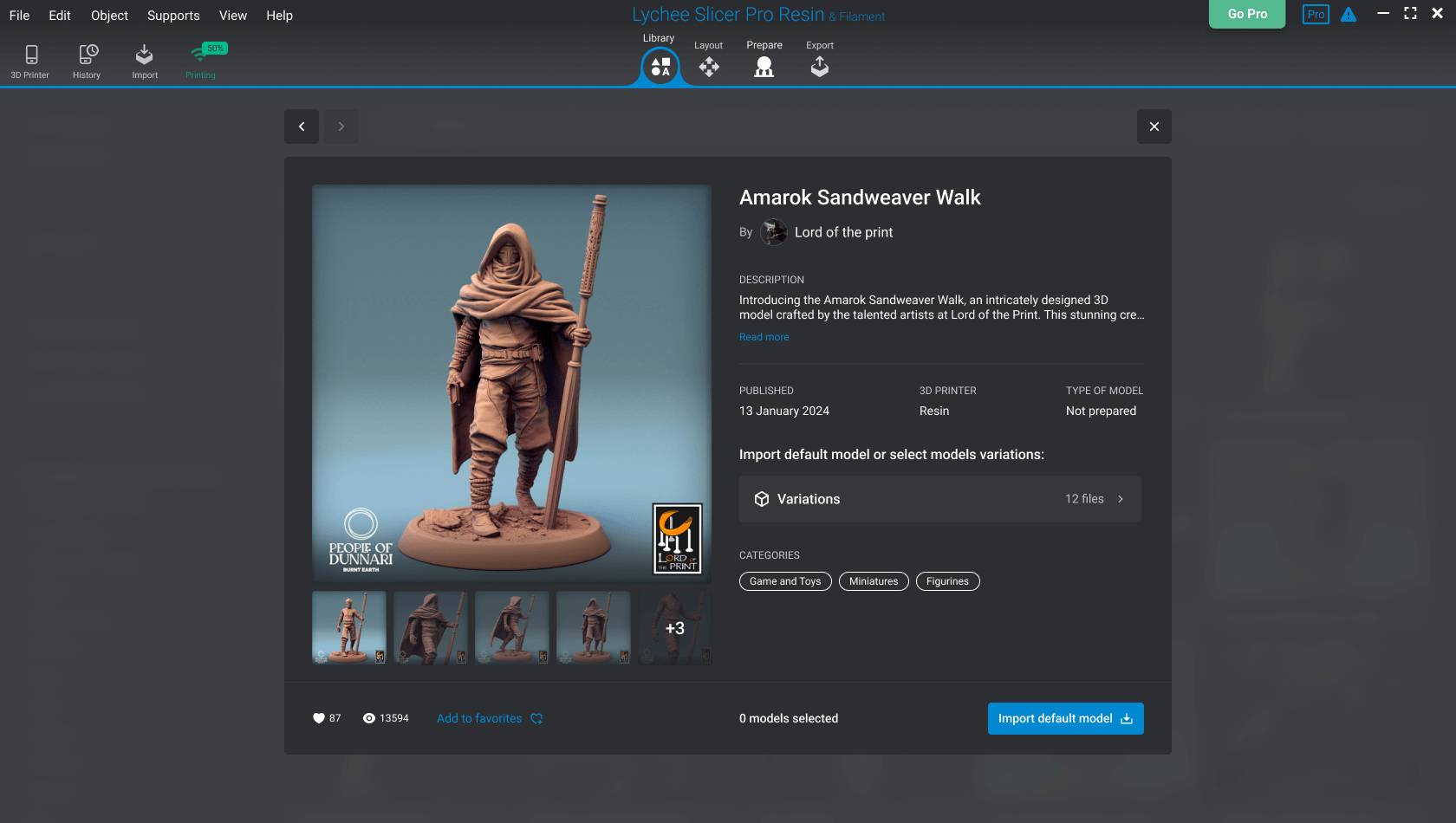
Task: Open the warning alert triangle icon
Action: [1349, 15]
